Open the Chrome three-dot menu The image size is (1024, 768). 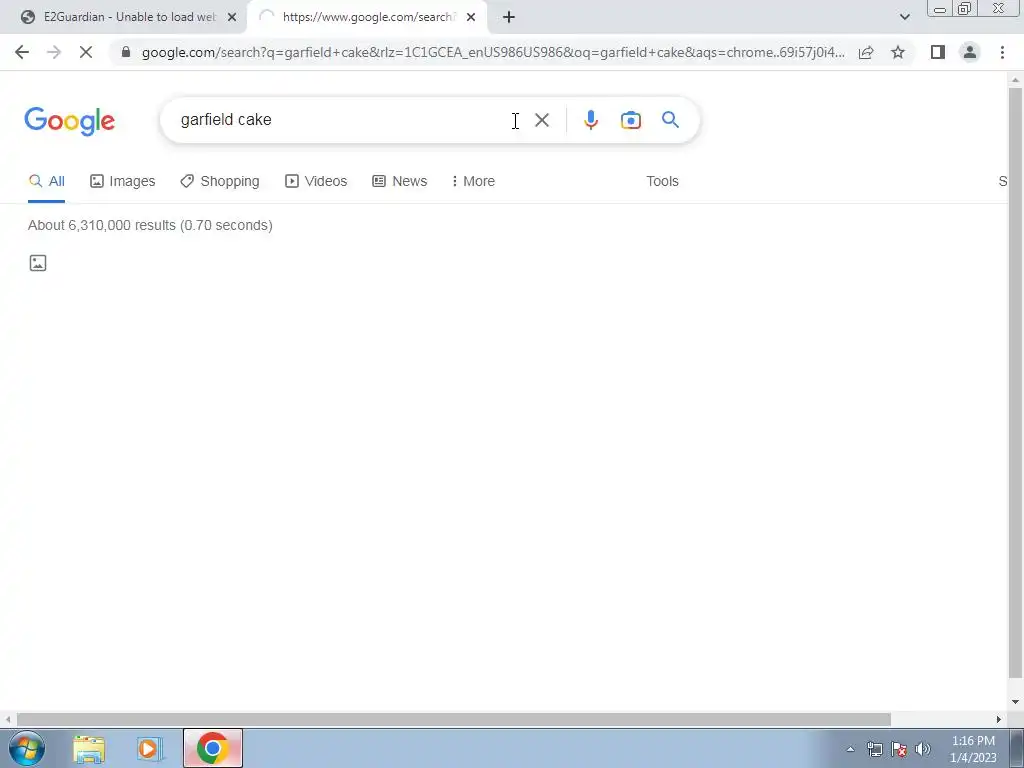pos(1002,52)
